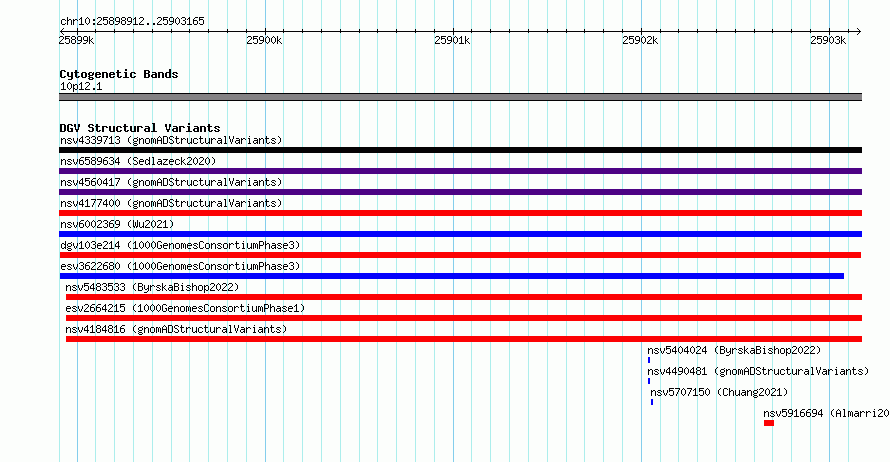Click the small blue nsv4490481 variant marker
Screen dimensions: 890x462
point(649,381)
